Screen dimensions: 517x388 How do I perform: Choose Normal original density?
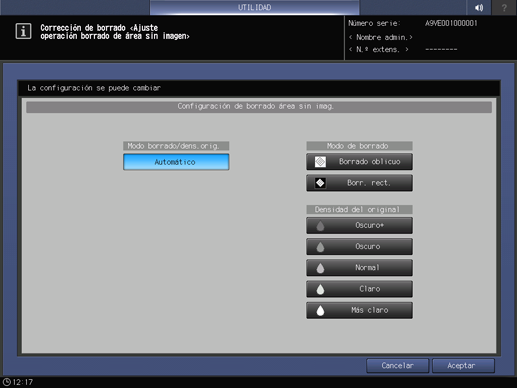359,268
